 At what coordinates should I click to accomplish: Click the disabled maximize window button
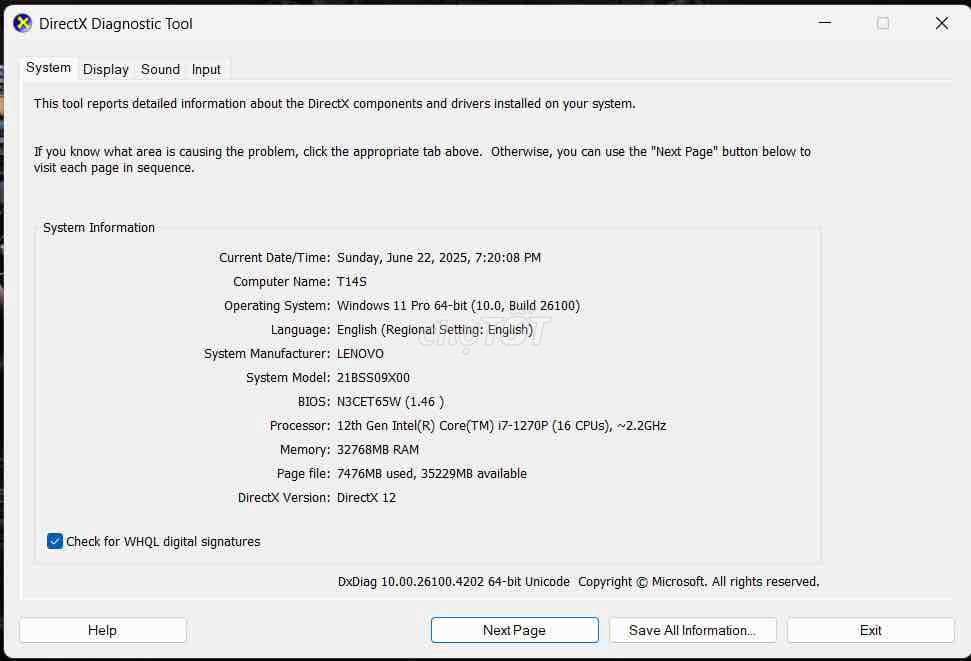[x=883, y=23]
